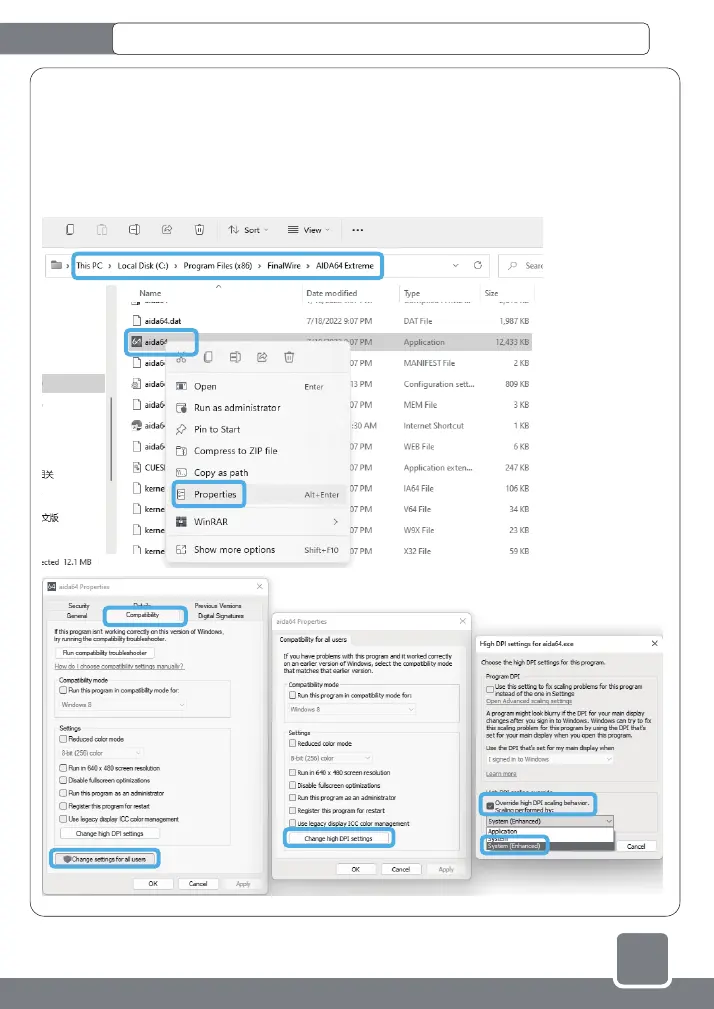Image resolution: width=714 pixels, height=1009 pixels.
Task: Open Digital Signatures tab
Action: (x=221, y=616)
